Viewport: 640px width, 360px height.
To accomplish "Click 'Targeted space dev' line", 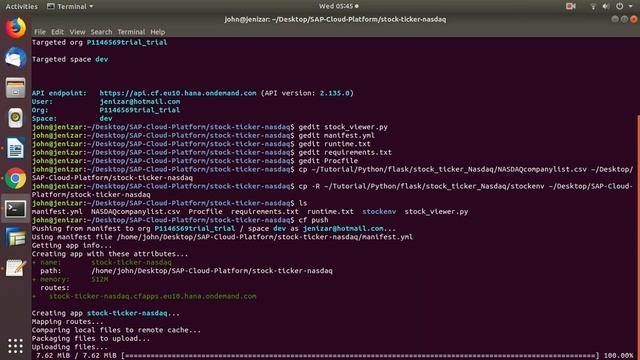I will tap(70, 59).
